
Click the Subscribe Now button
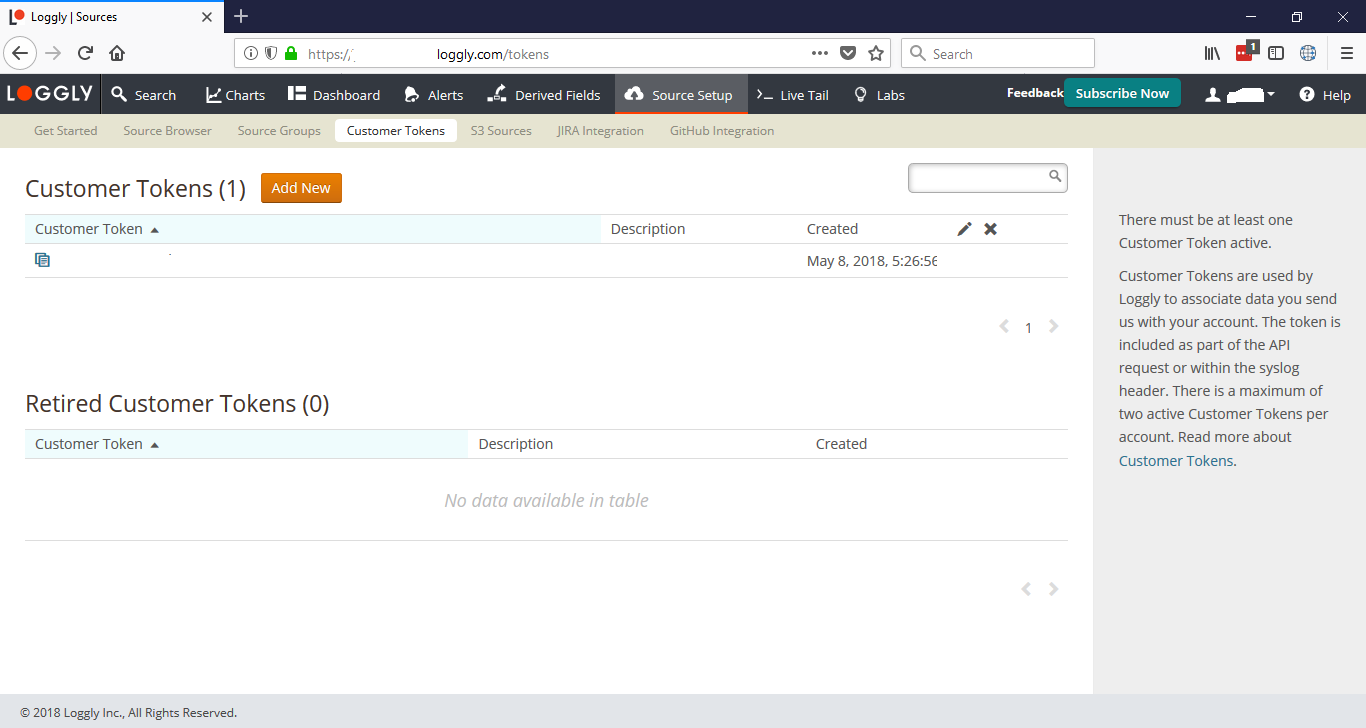[1122, 93]
